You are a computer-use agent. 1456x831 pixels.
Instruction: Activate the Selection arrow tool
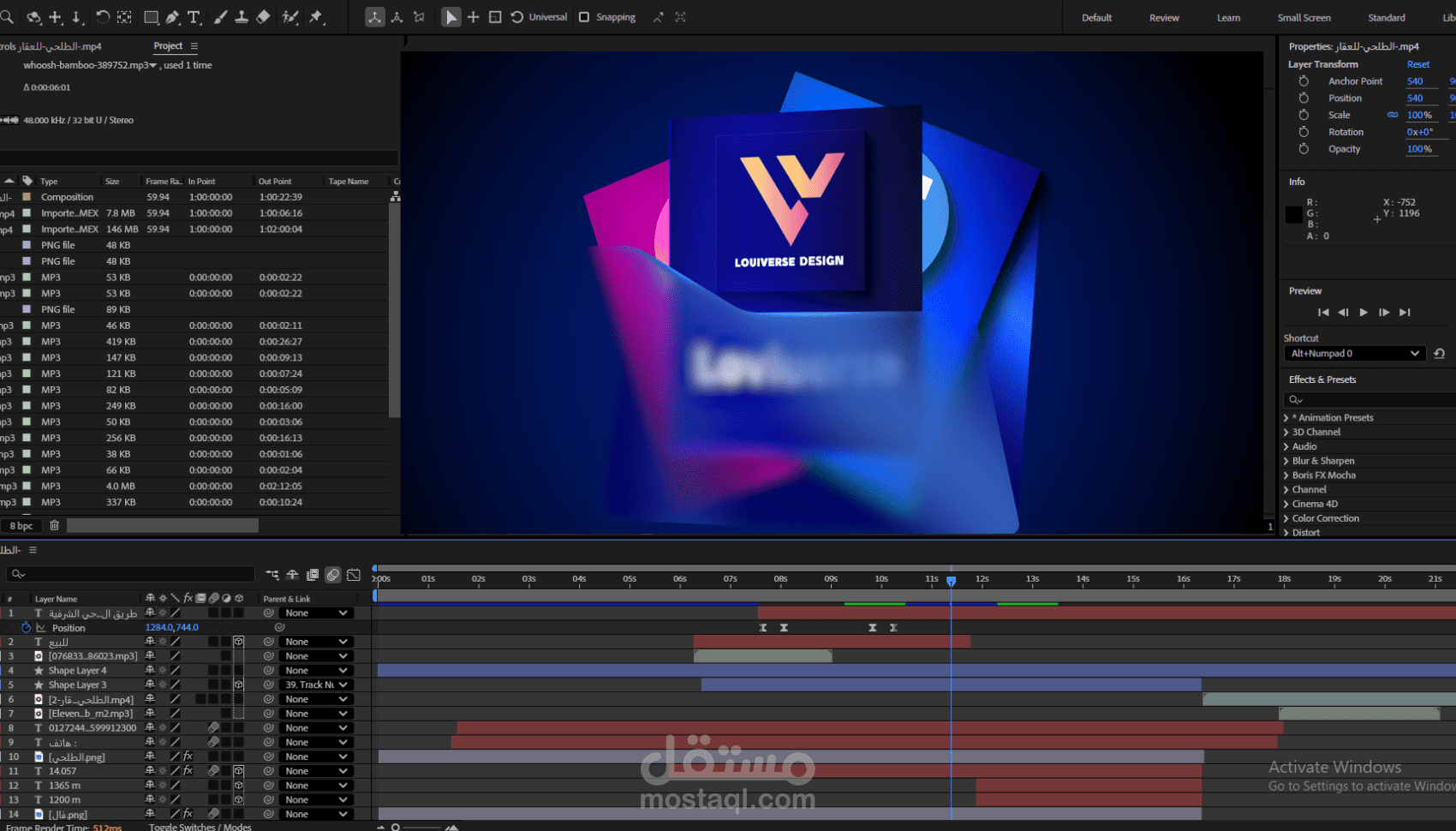point(451,17)
